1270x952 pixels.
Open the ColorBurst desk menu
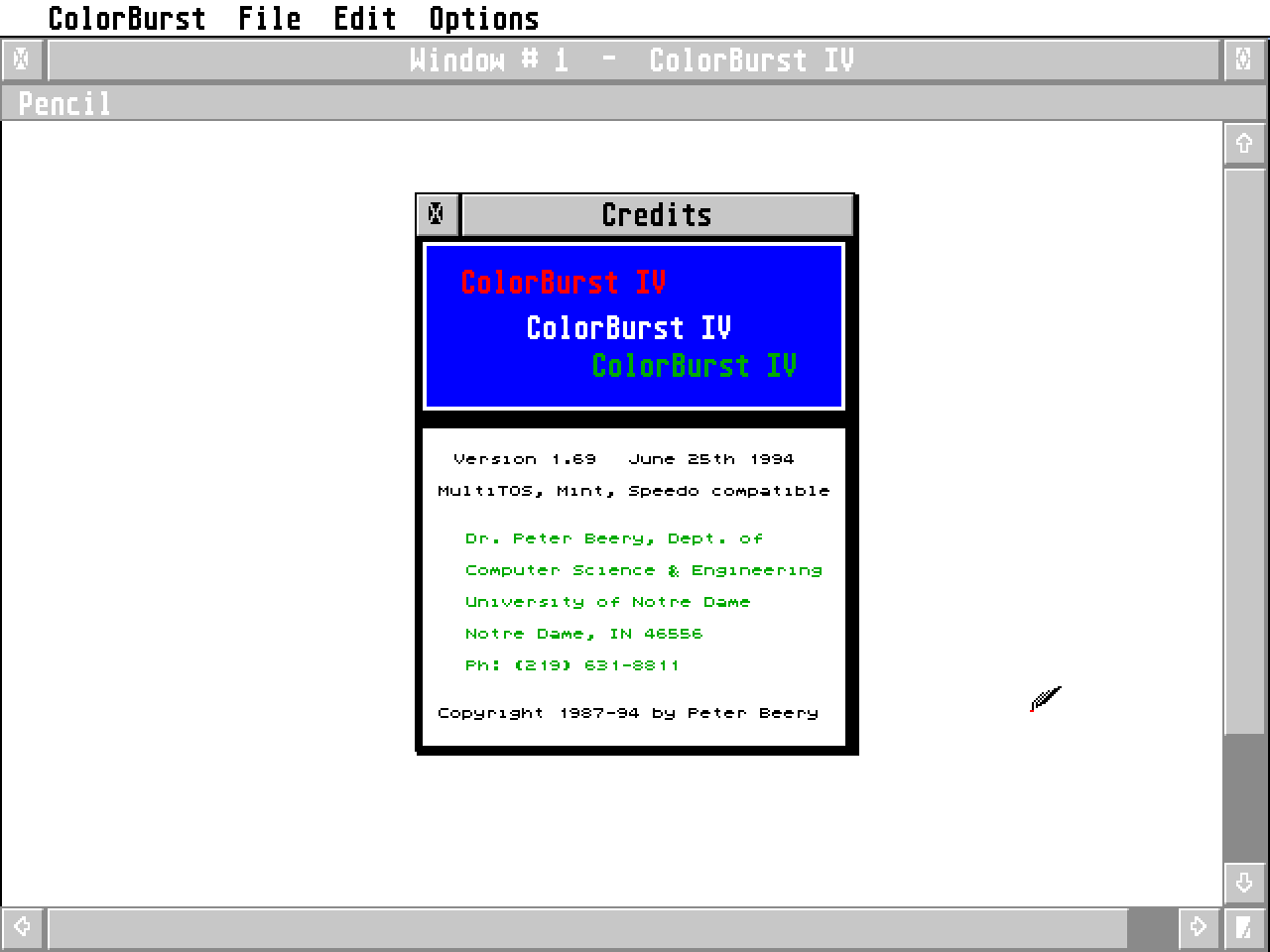tap(127, 19)
